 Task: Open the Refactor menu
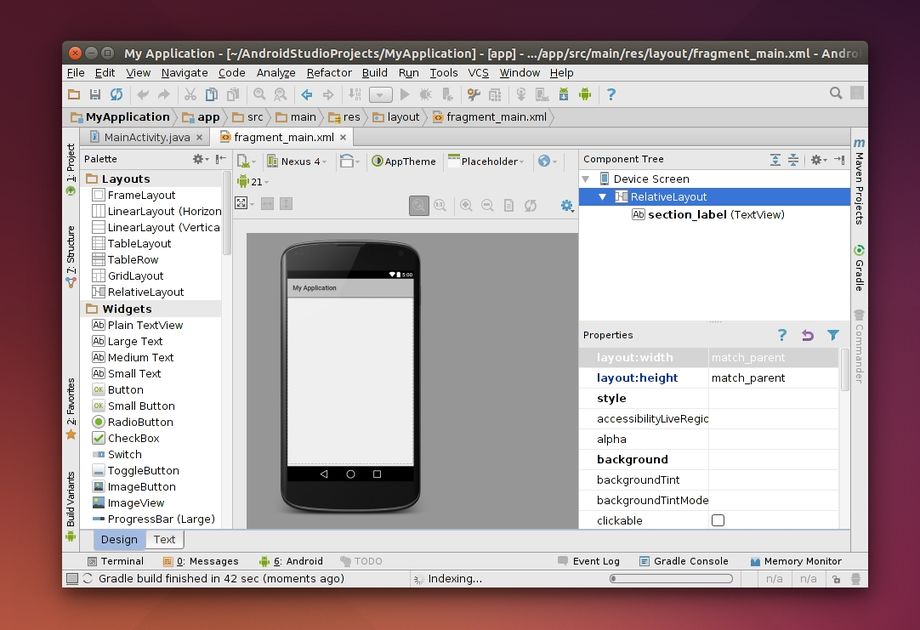point(329,73)
